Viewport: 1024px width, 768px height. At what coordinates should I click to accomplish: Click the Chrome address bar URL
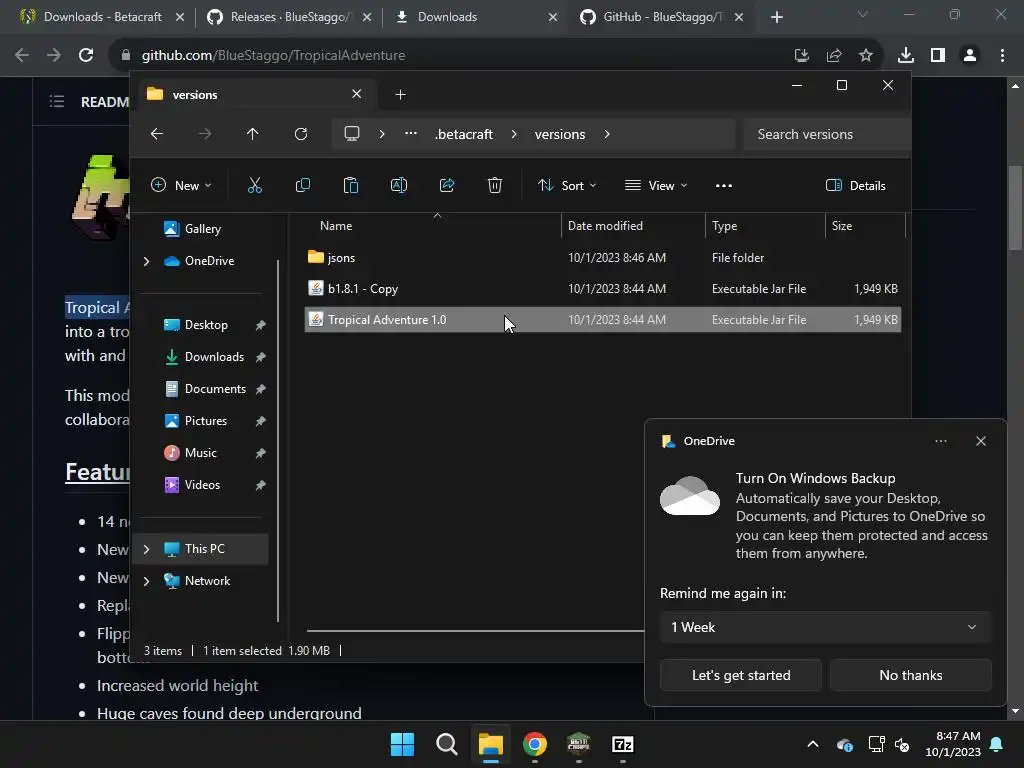tap(274, 55)
